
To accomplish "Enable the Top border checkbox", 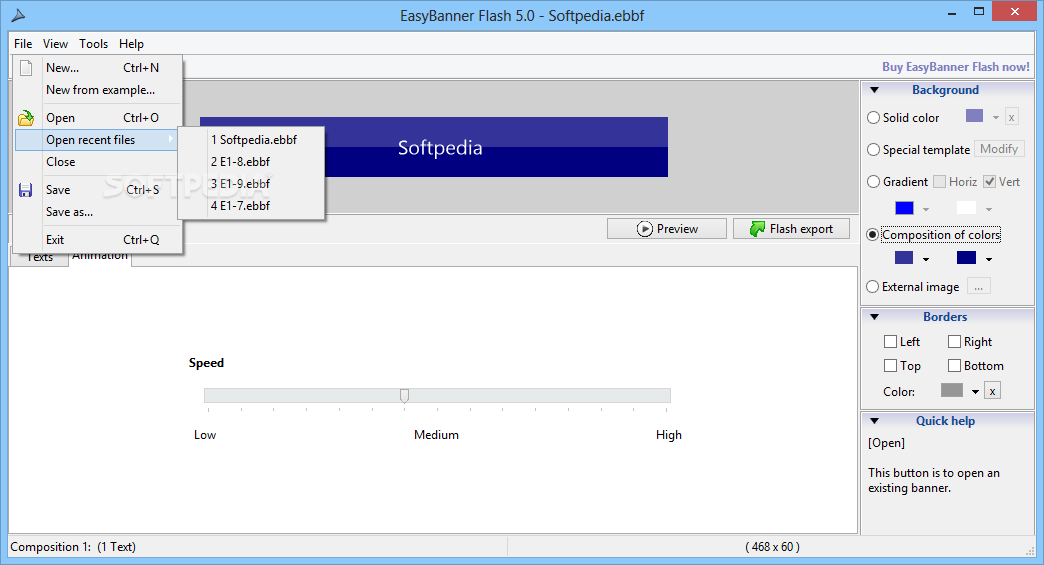I will (890, 365).
